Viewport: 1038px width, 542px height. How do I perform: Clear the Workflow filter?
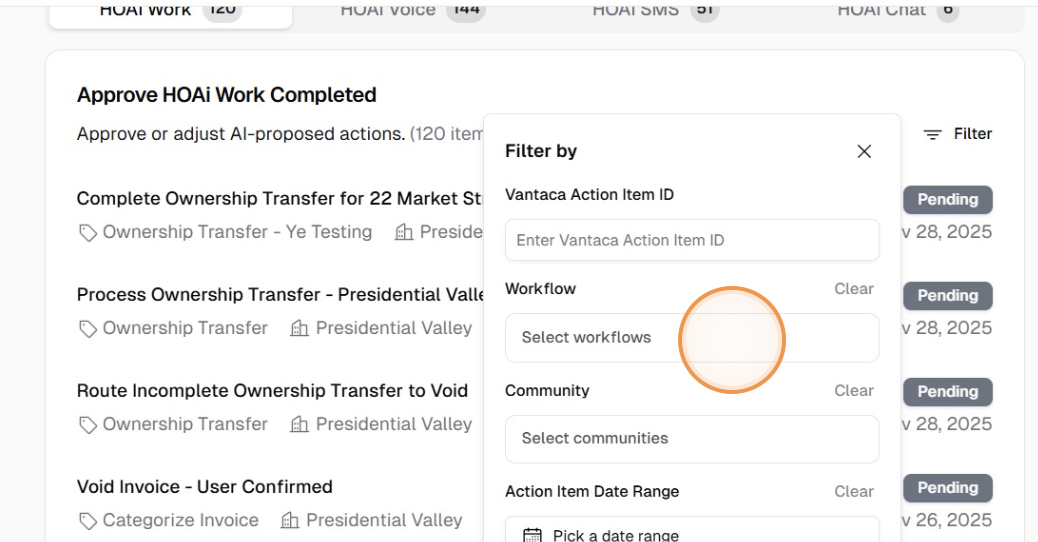click(854, 289)
